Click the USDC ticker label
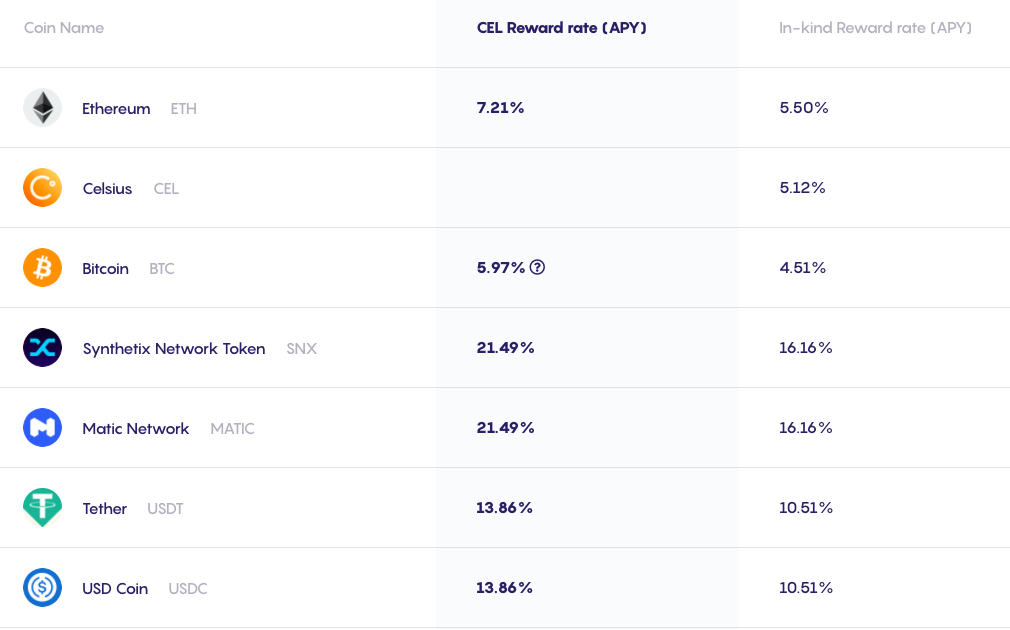The height and width of the screenshot is (630, 1010). 188,589
